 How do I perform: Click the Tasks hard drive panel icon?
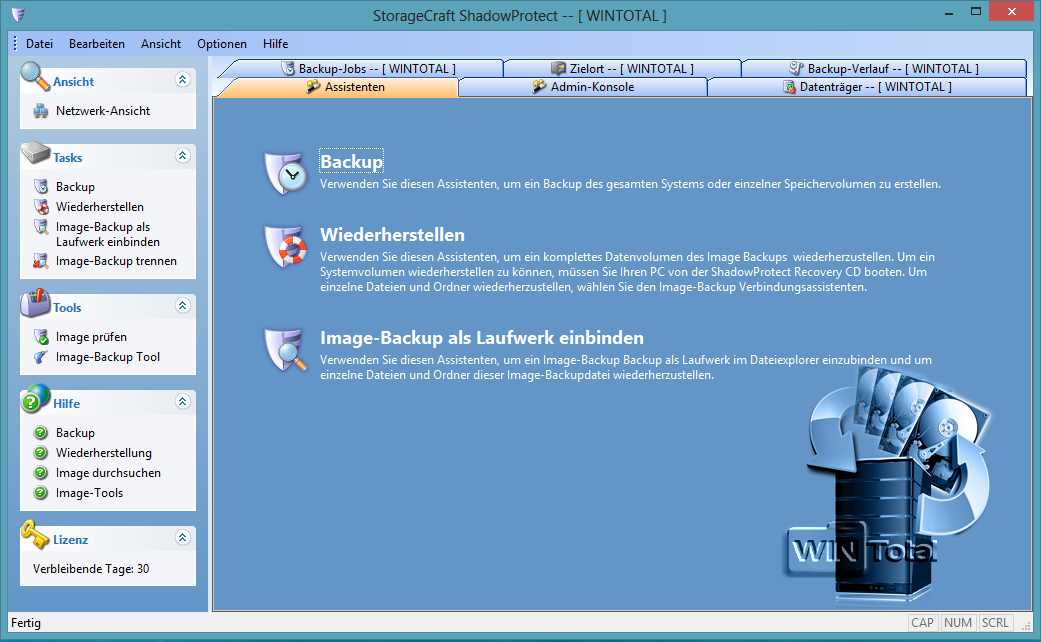coord(35,153)
